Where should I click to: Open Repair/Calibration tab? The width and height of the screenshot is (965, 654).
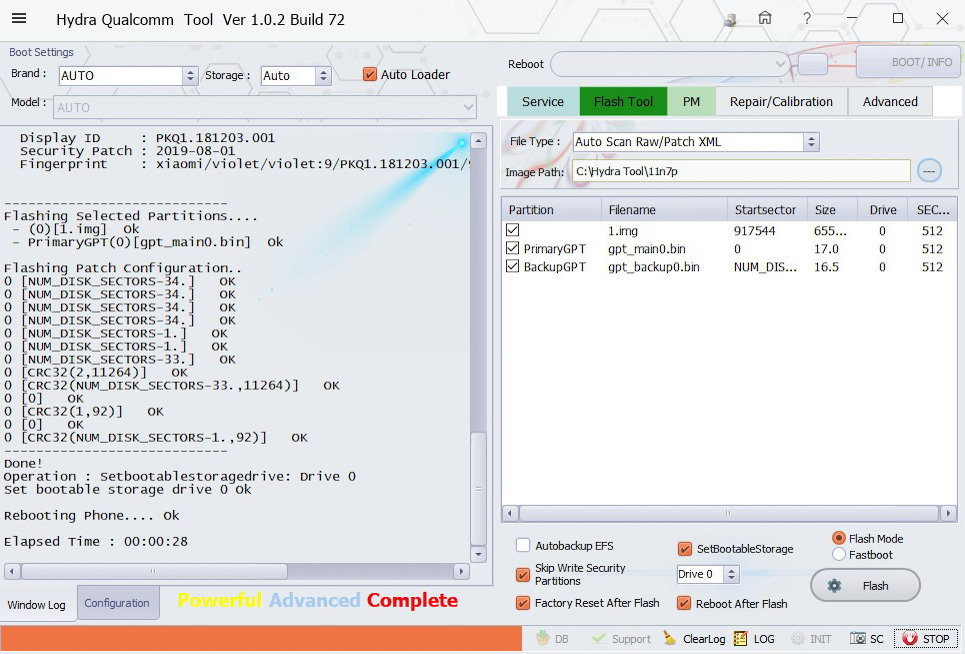[x=781, y=102]
